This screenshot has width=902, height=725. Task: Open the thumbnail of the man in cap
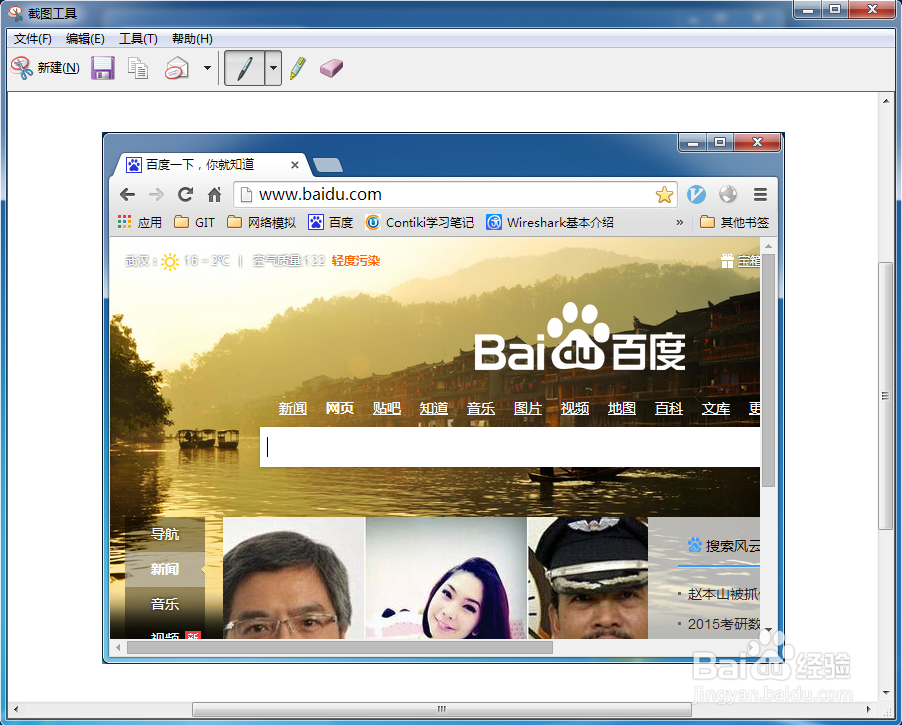click(588, 578)
